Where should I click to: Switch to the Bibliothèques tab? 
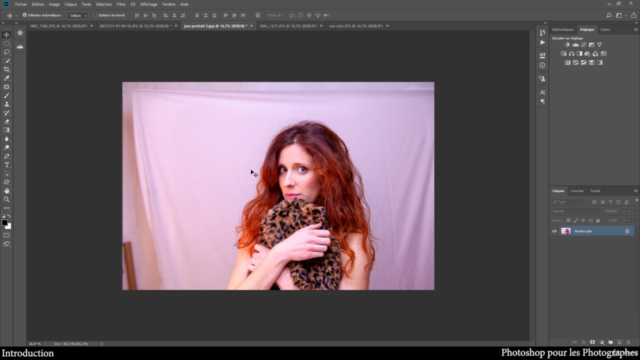tap(563, 30)
